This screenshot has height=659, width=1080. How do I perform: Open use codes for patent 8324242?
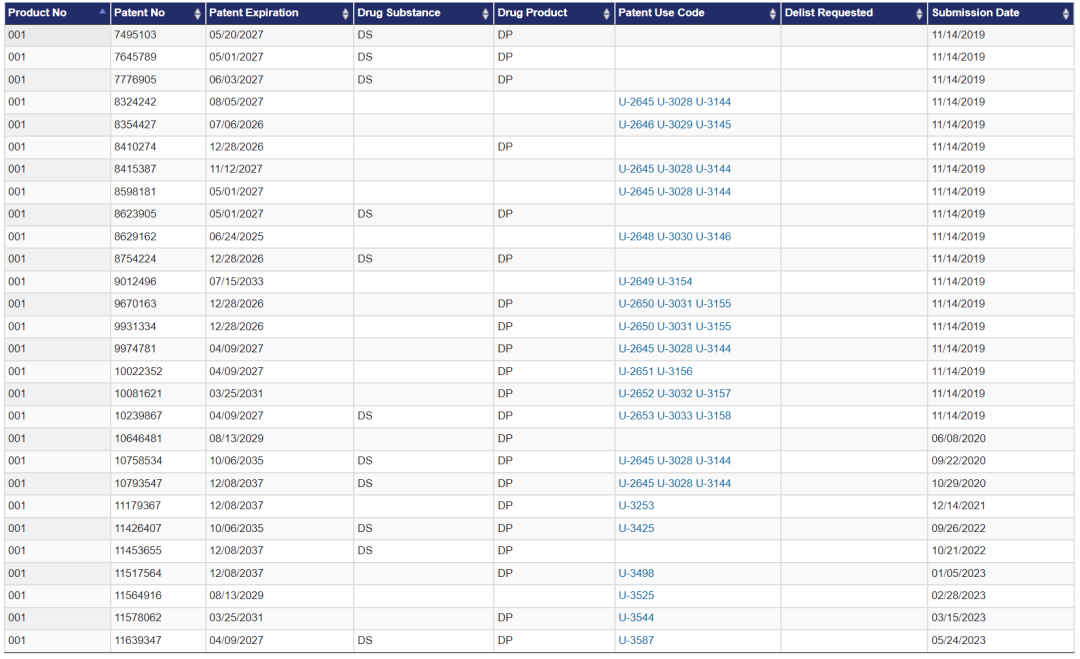[674, 102]
